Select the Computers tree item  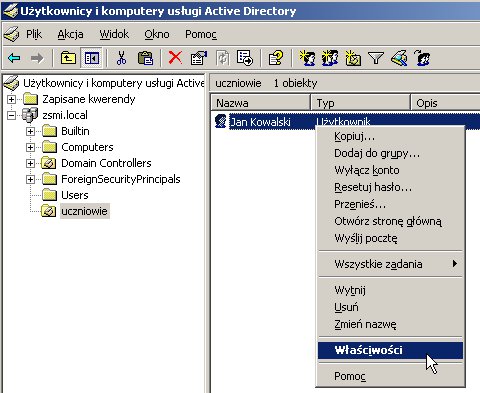87,147
